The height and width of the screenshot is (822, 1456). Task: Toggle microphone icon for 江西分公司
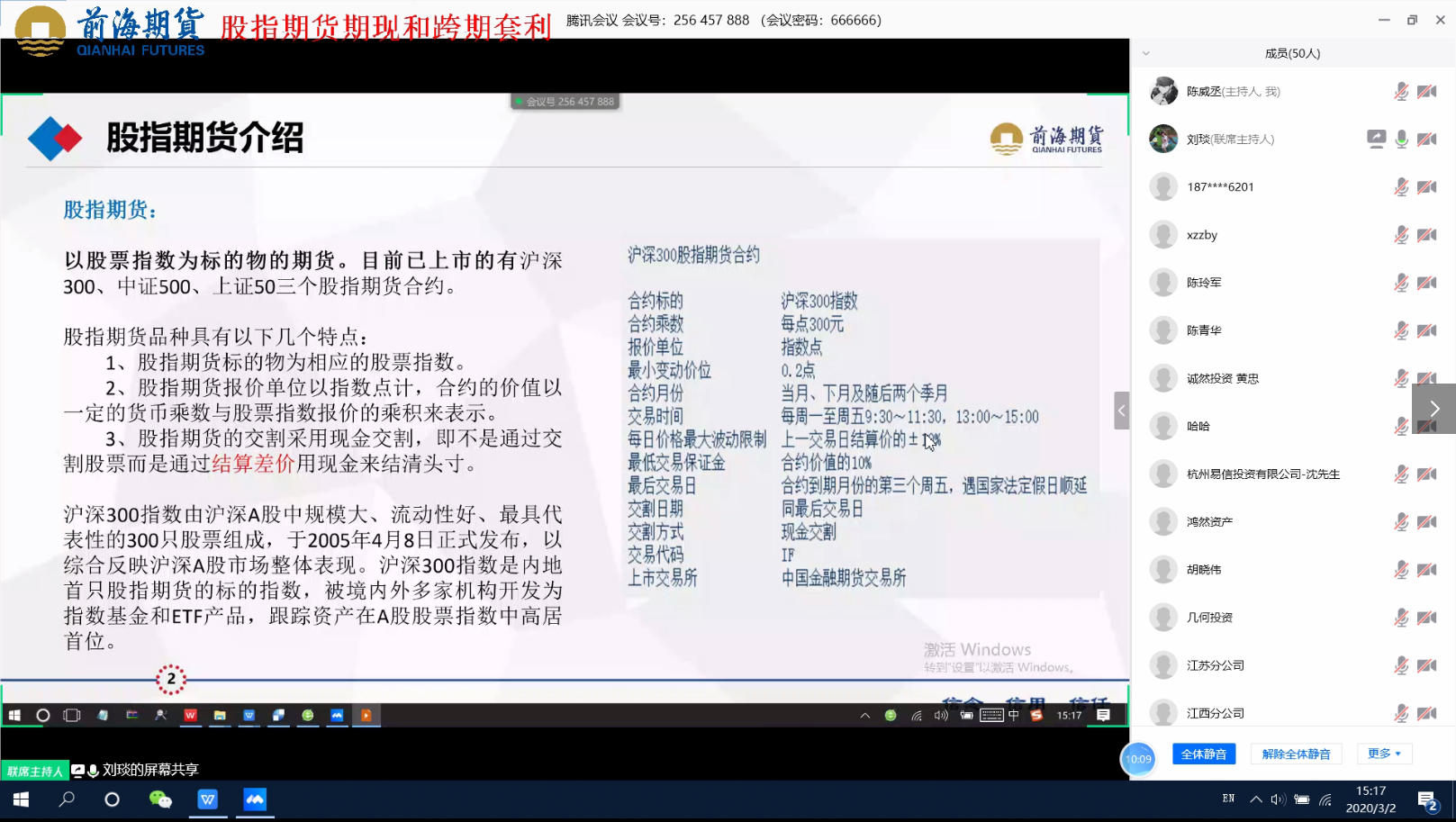tap(1401, 713)
